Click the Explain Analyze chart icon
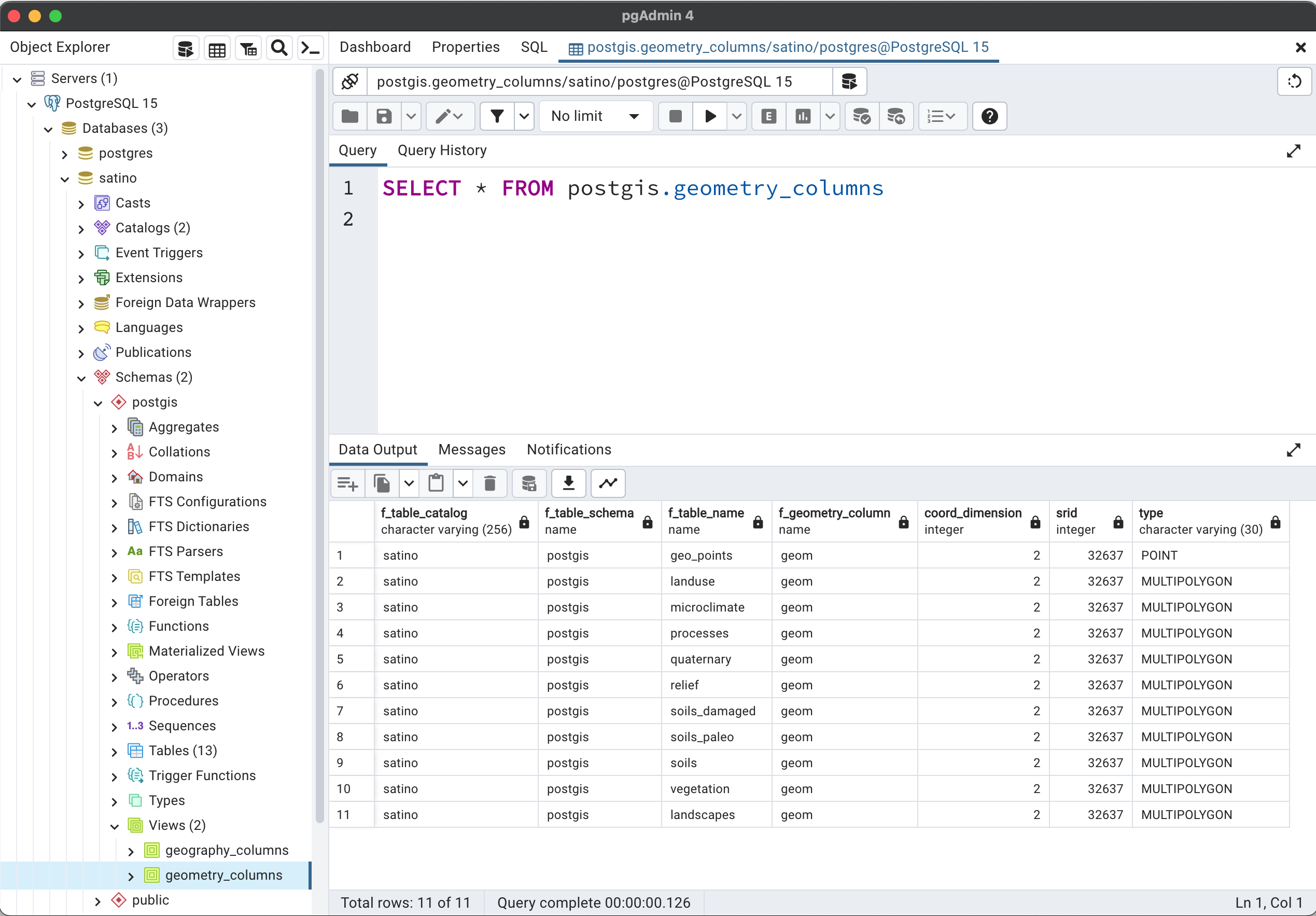The height and width of the screenshot is (916, 1316). coord(803,116)
